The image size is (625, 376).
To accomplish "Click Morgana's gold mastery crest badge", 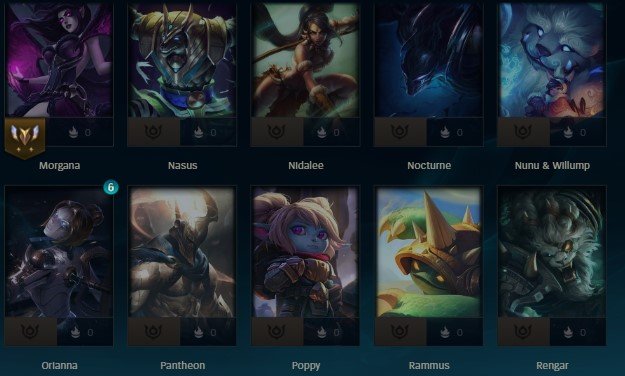I will pos(25,138).
